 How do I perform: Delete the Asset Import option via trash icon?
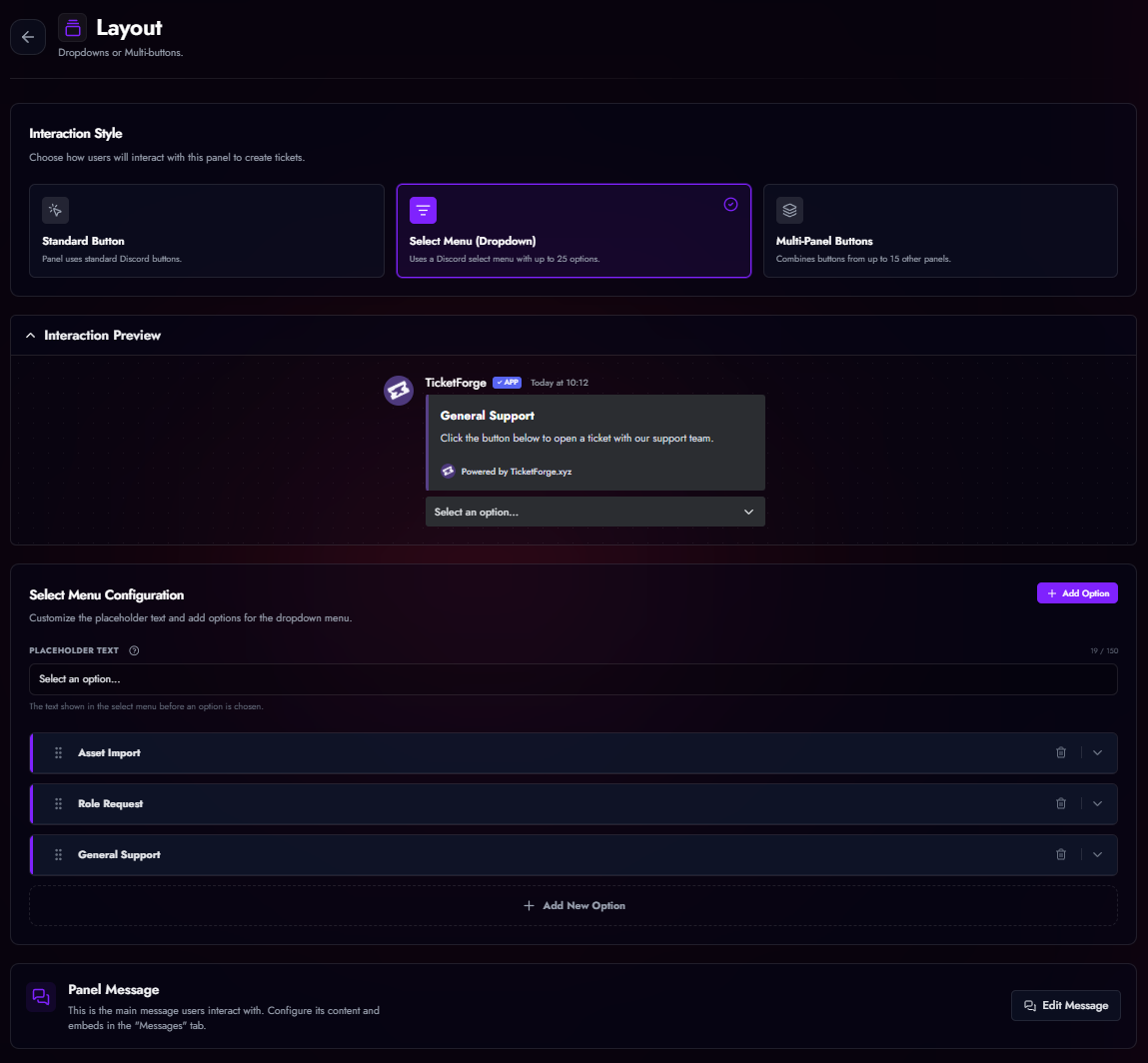[1061, 752]
